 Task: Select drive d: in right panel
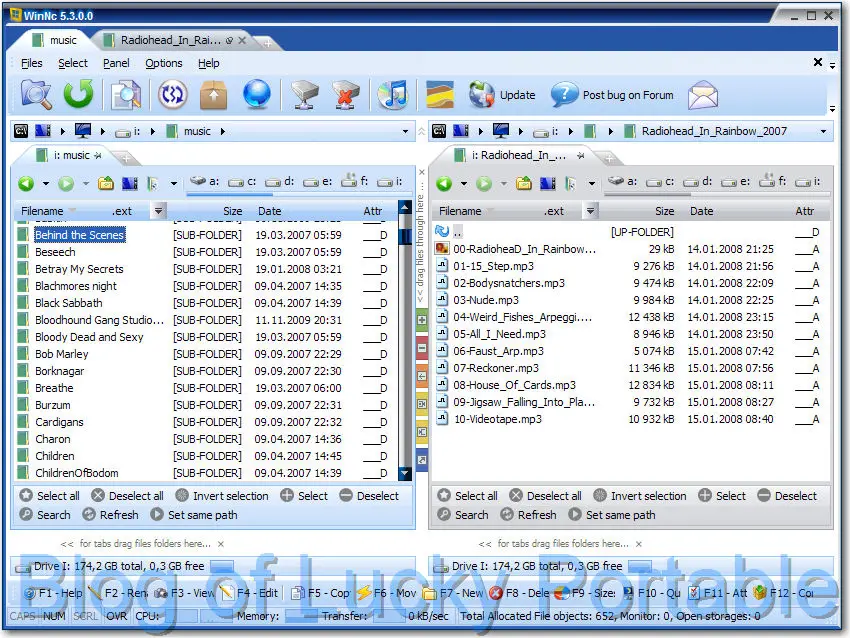[697, 182]
